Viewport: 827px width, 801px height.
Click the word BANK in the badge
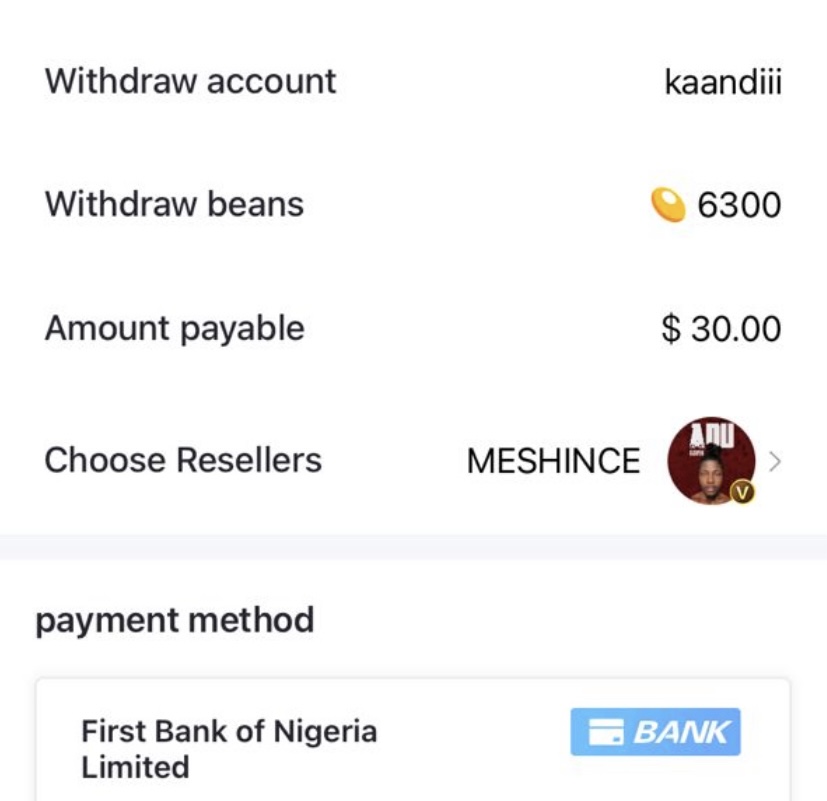[x=681, y=732]
